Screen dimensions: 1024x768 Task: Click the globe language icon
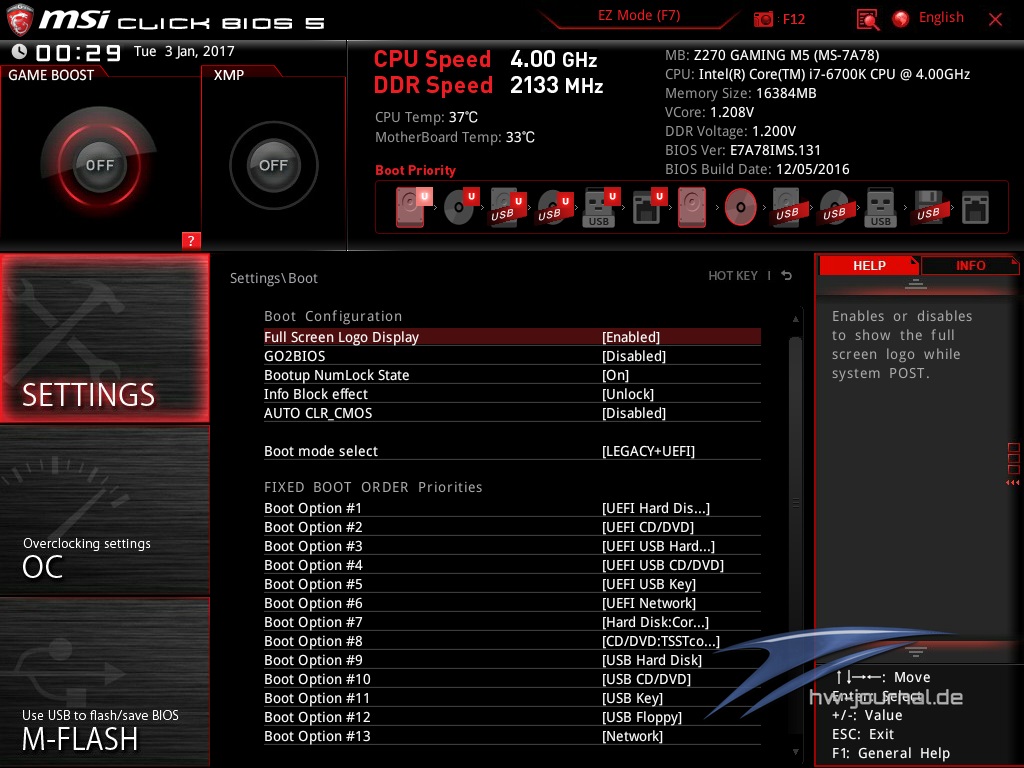[901, 19]
